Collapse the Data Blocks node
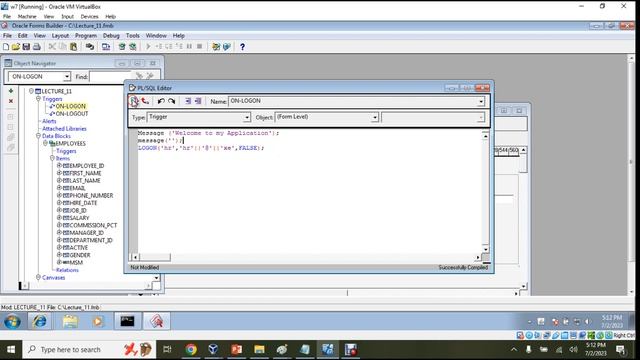This screenshot has width=640, height=360. click(x=38, y=136)
